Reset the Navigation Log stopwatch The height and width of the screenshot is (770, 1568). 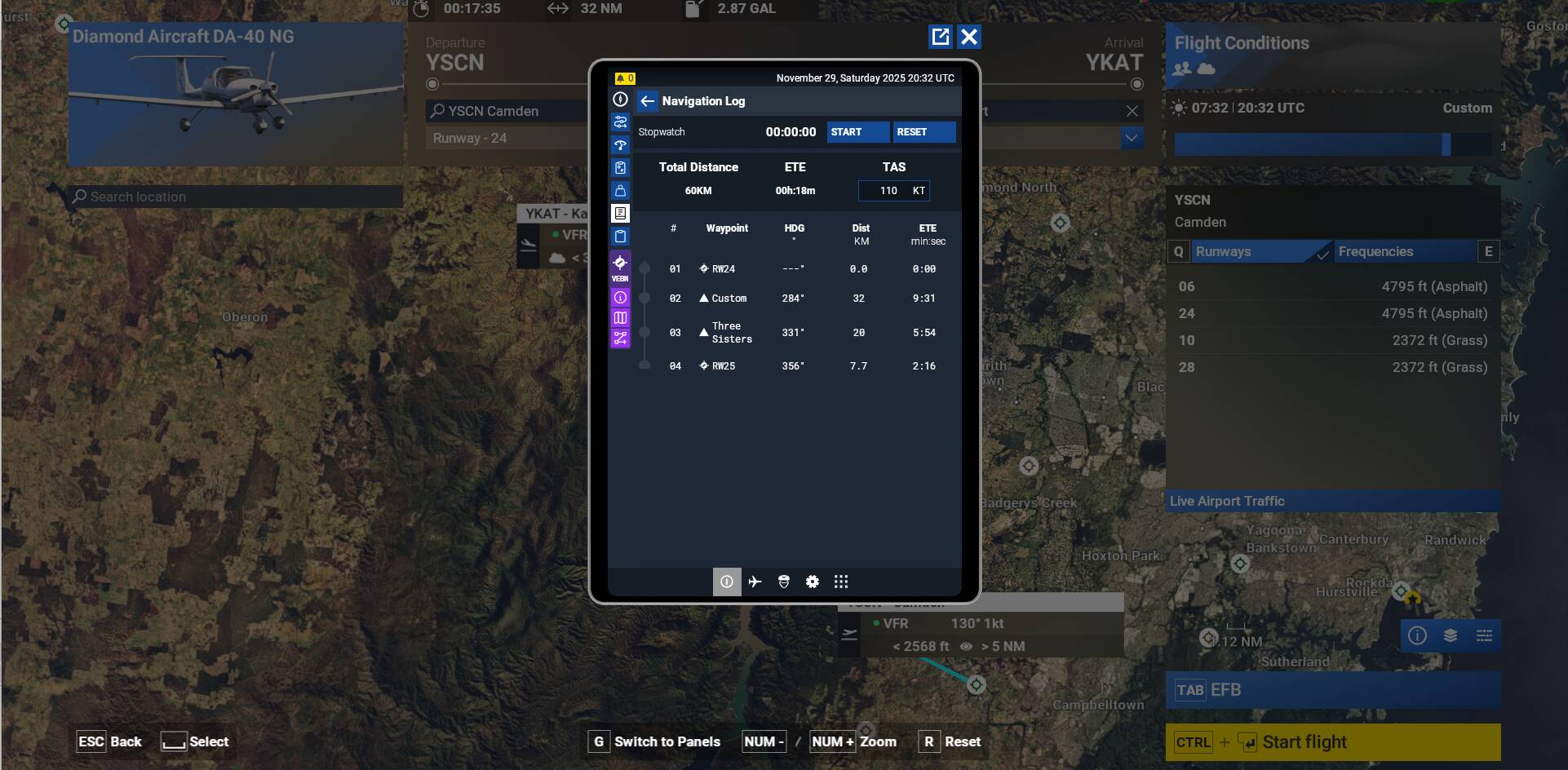pyautogui.click(x=924, y=132)
